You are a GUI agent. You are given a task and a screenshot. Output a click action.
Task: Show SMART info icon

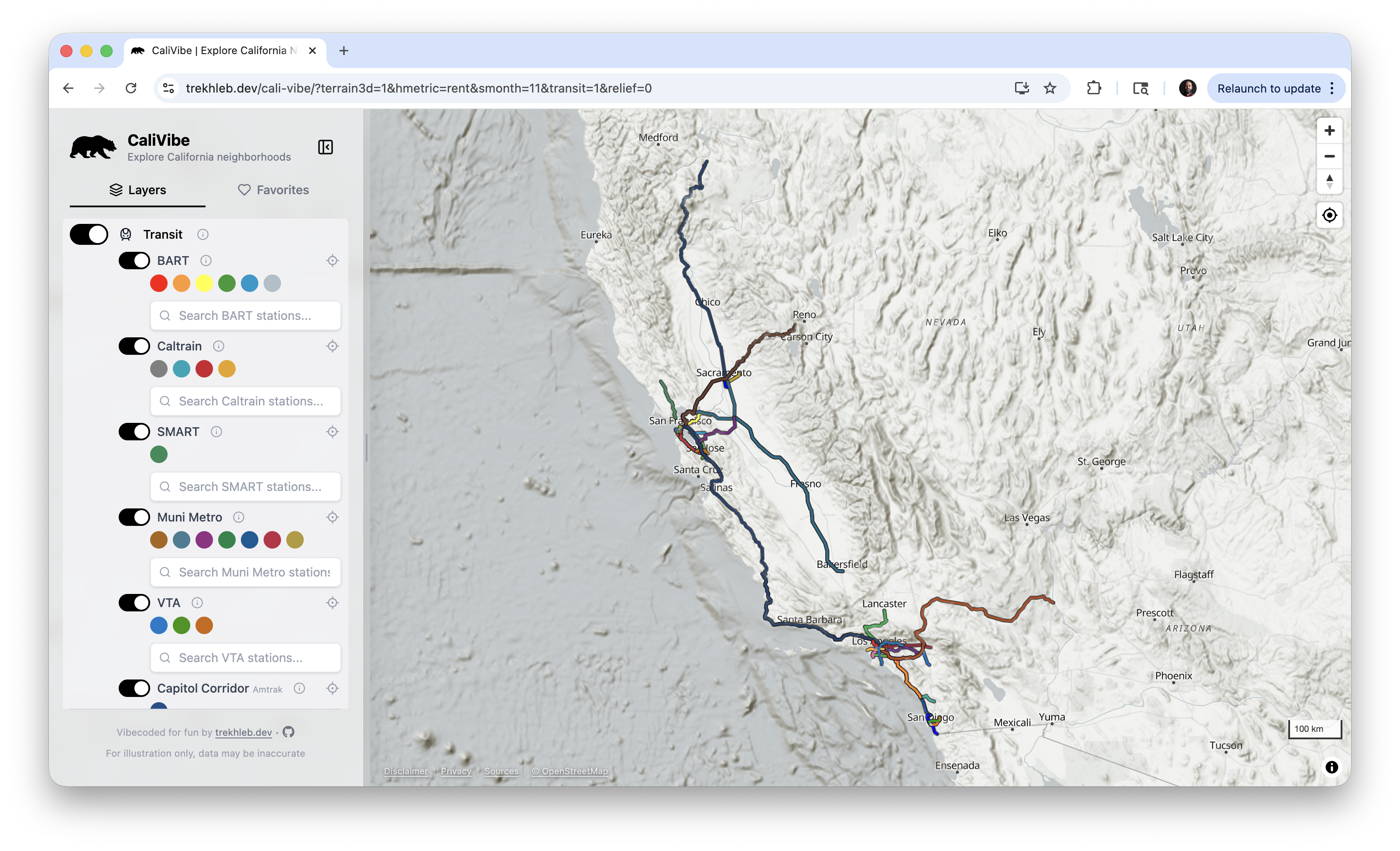coord(216,432)
